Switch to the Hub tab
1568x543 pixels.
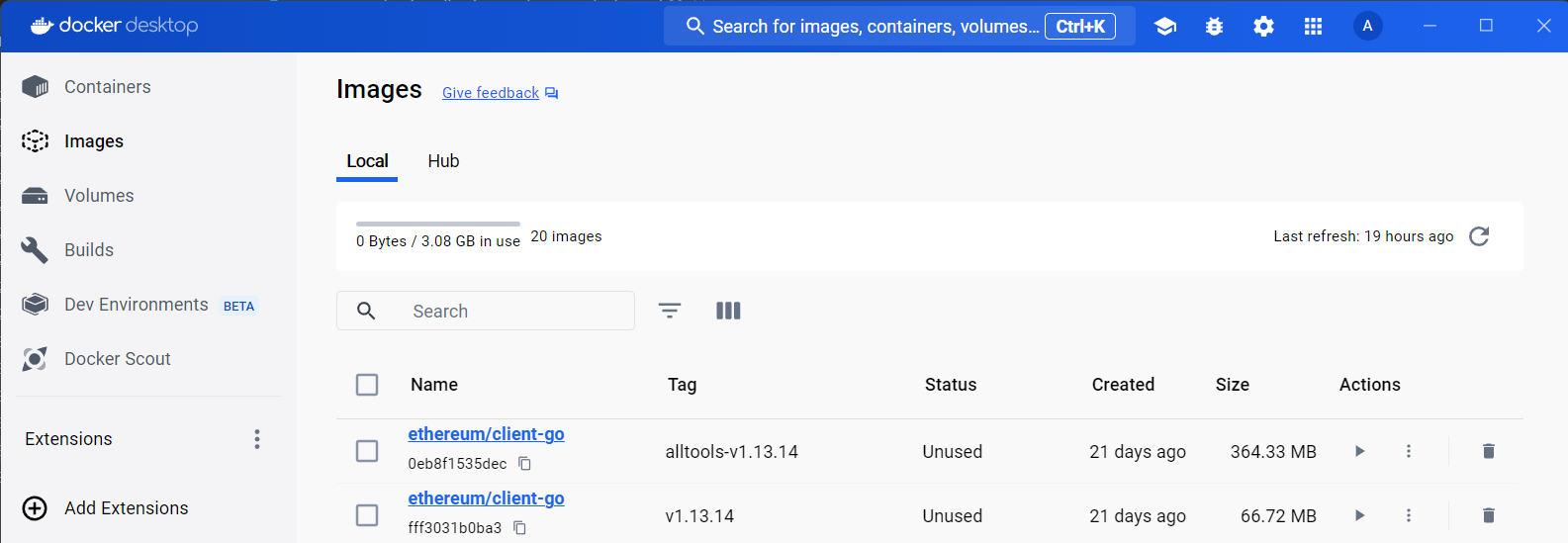443,161
